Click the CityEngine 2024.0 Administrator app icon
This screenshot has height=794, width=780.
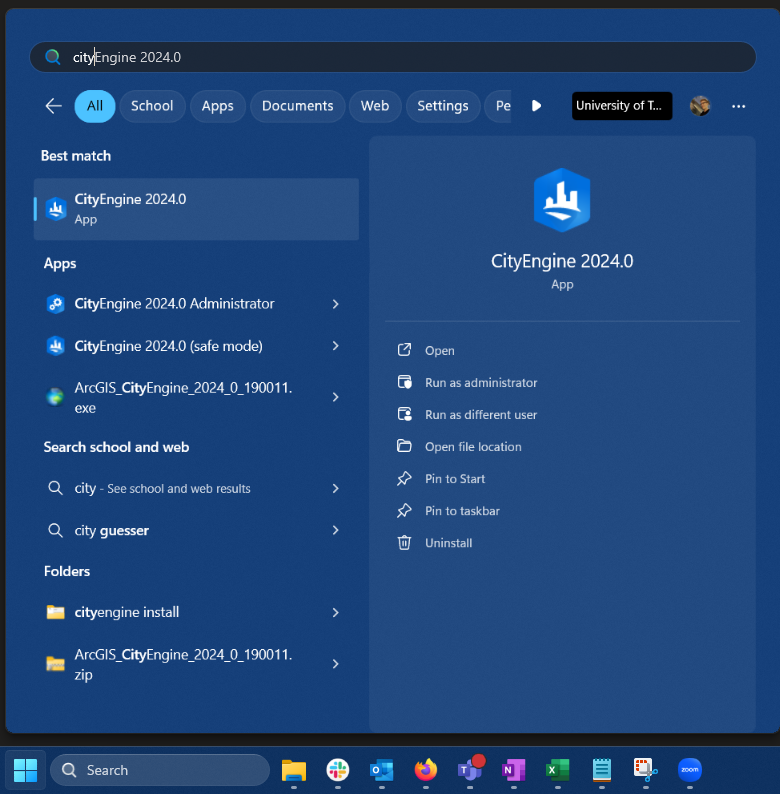point(56,304)
